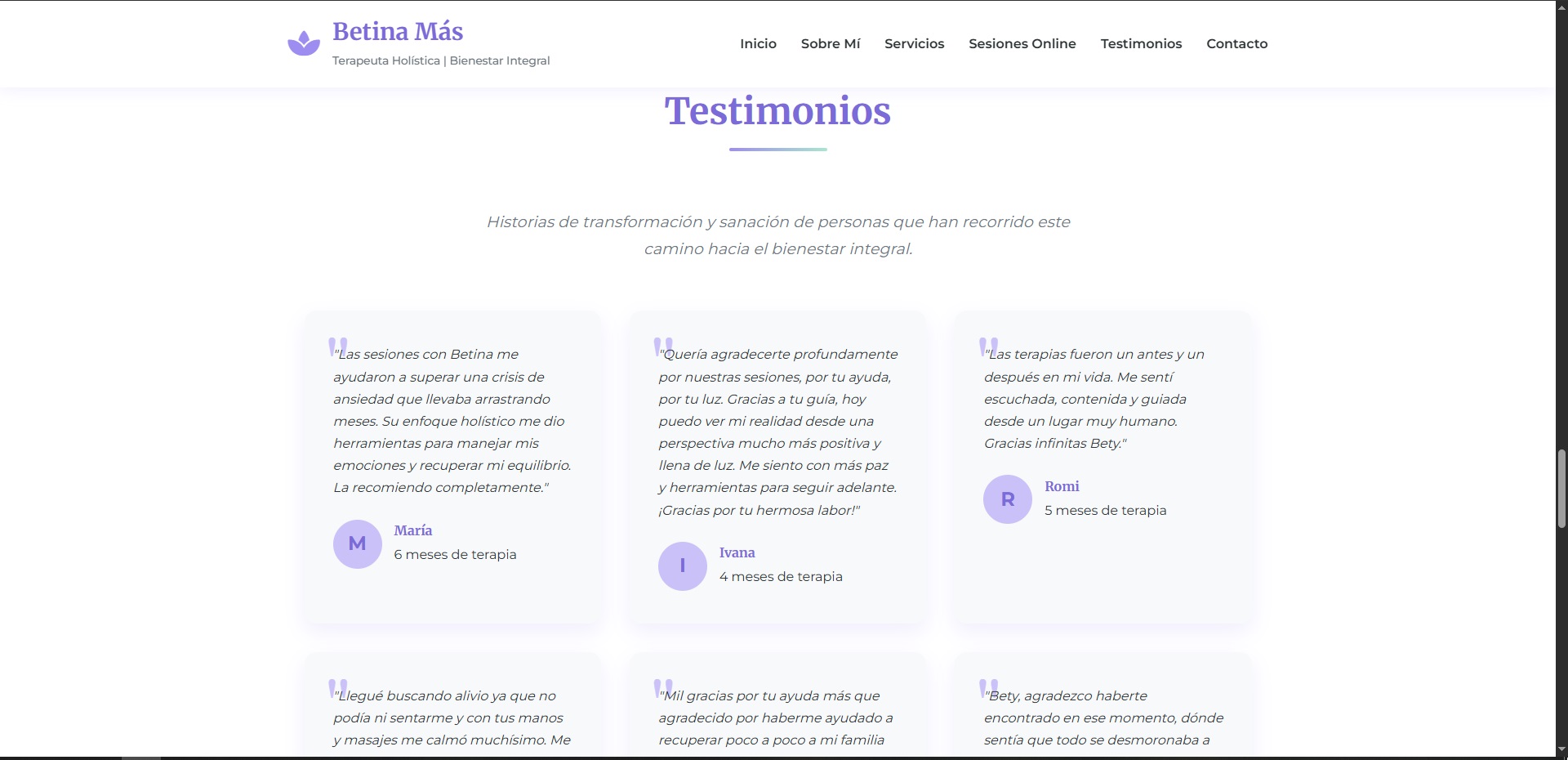Open the Contacto nav item
1568x760 pixels.
tap(1236, 43)
